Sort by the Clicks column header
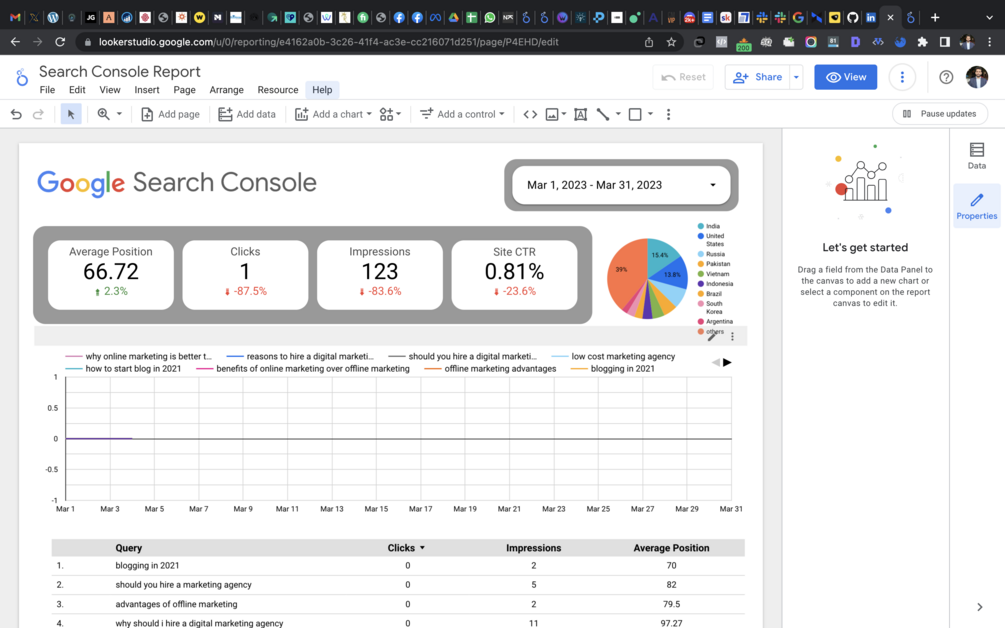The image size is (1005, 628). coord(406,548)
